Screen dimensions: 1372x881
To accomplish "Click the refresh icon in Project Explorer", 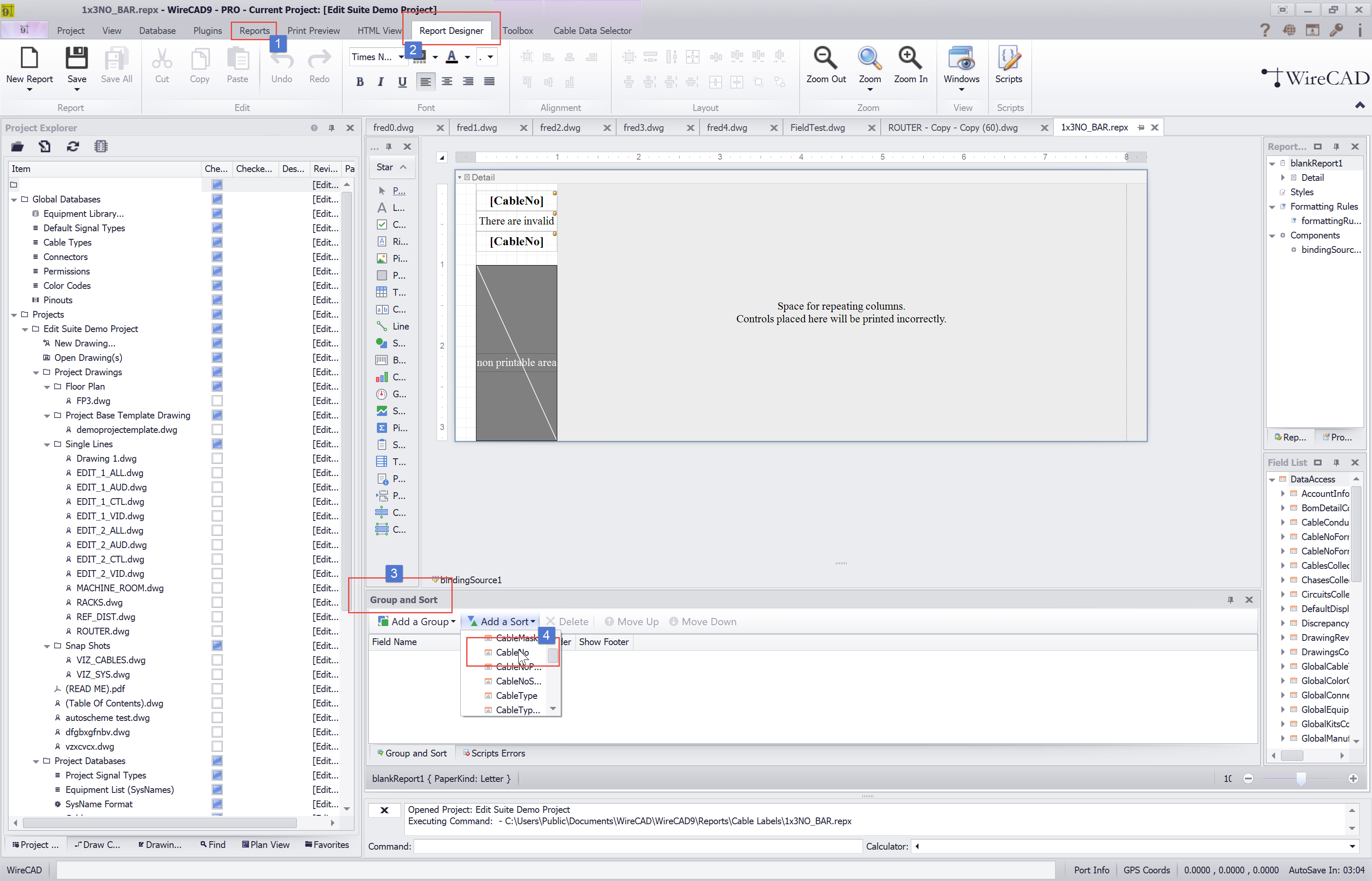I will [73, 147].
